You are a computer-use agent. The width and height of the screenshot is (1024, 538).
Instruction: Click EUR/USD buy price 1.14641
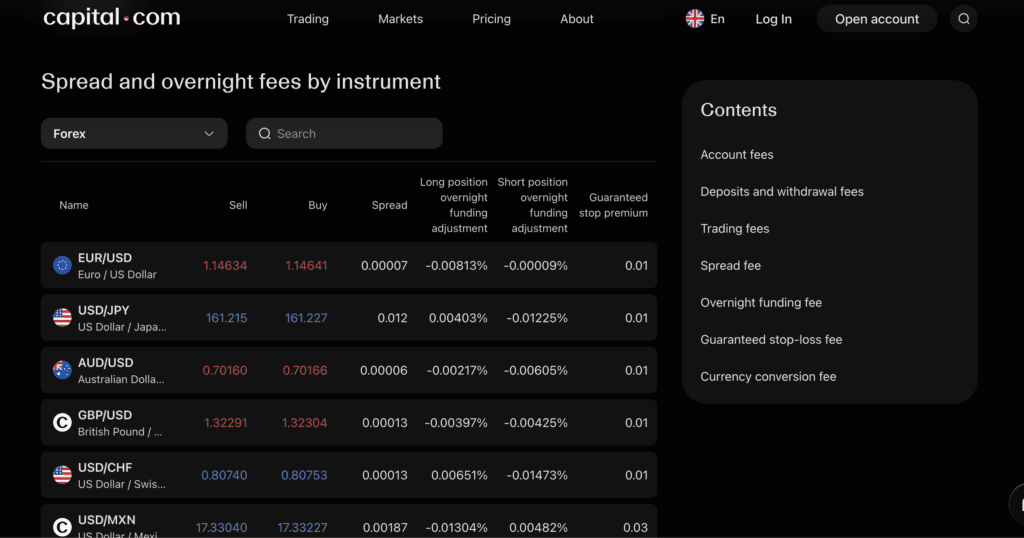pyautogui.click(x=306, y=266)
